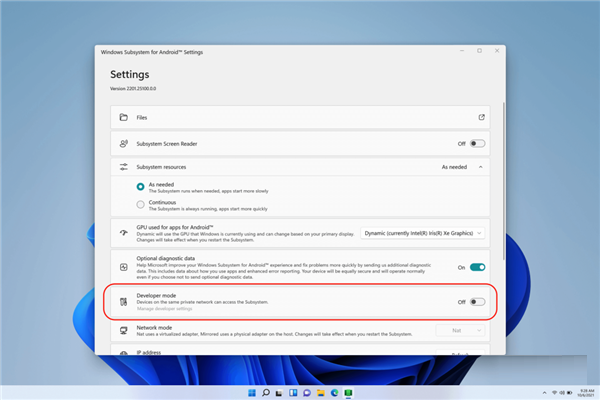Viewport: 600px width, 400px height.
Task: Click the Files folder icon
Action: (x=123, y=117)
